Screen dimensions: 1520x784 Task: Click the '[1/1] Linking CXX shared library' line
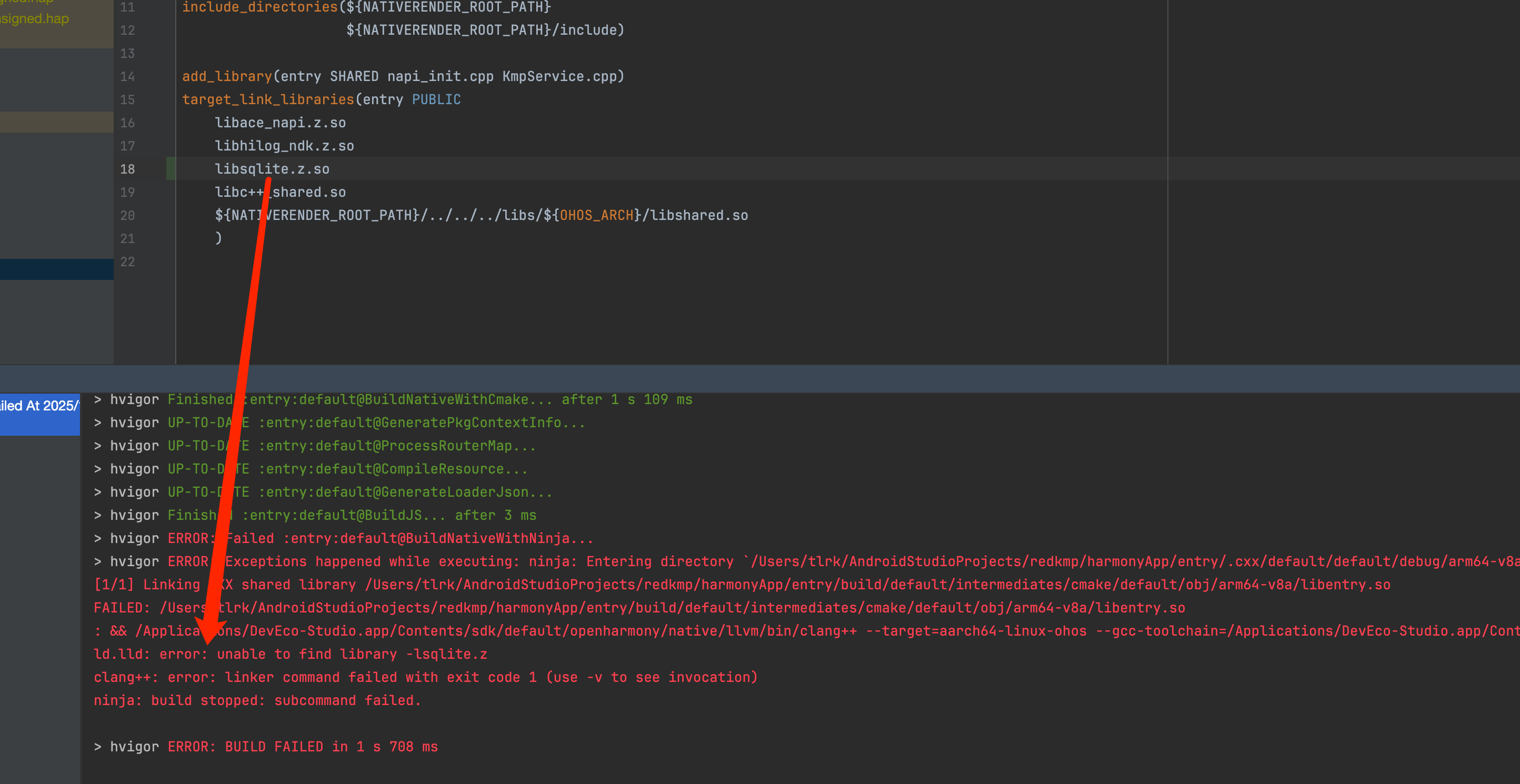742,585
